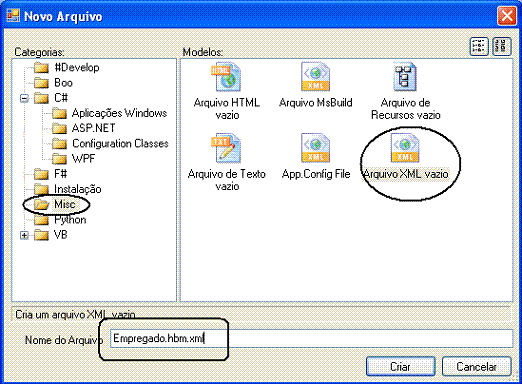Click the Aplicações Windows folder icon
The height and width of the screenshot is (384, 522).
tap(59, 113)
